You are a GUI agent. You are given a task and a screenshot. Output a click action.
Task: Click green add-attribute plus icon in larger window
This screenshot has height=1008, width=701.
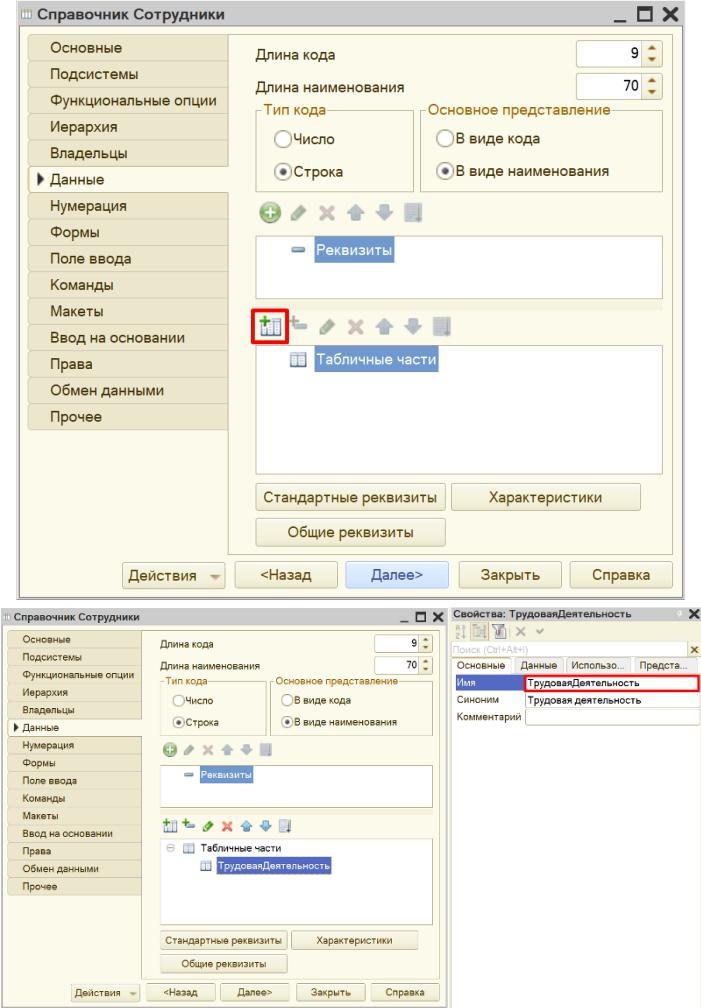tap(270, 213)
